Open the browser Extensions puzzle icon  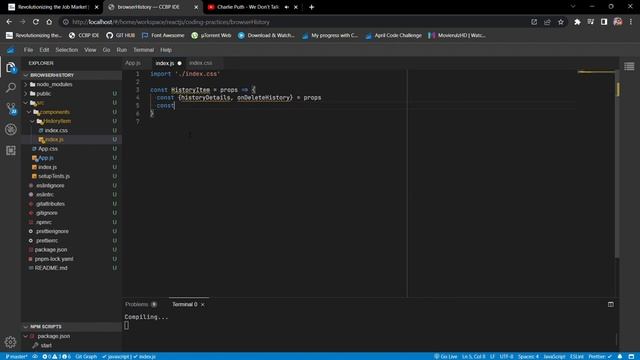pos(577,22)
